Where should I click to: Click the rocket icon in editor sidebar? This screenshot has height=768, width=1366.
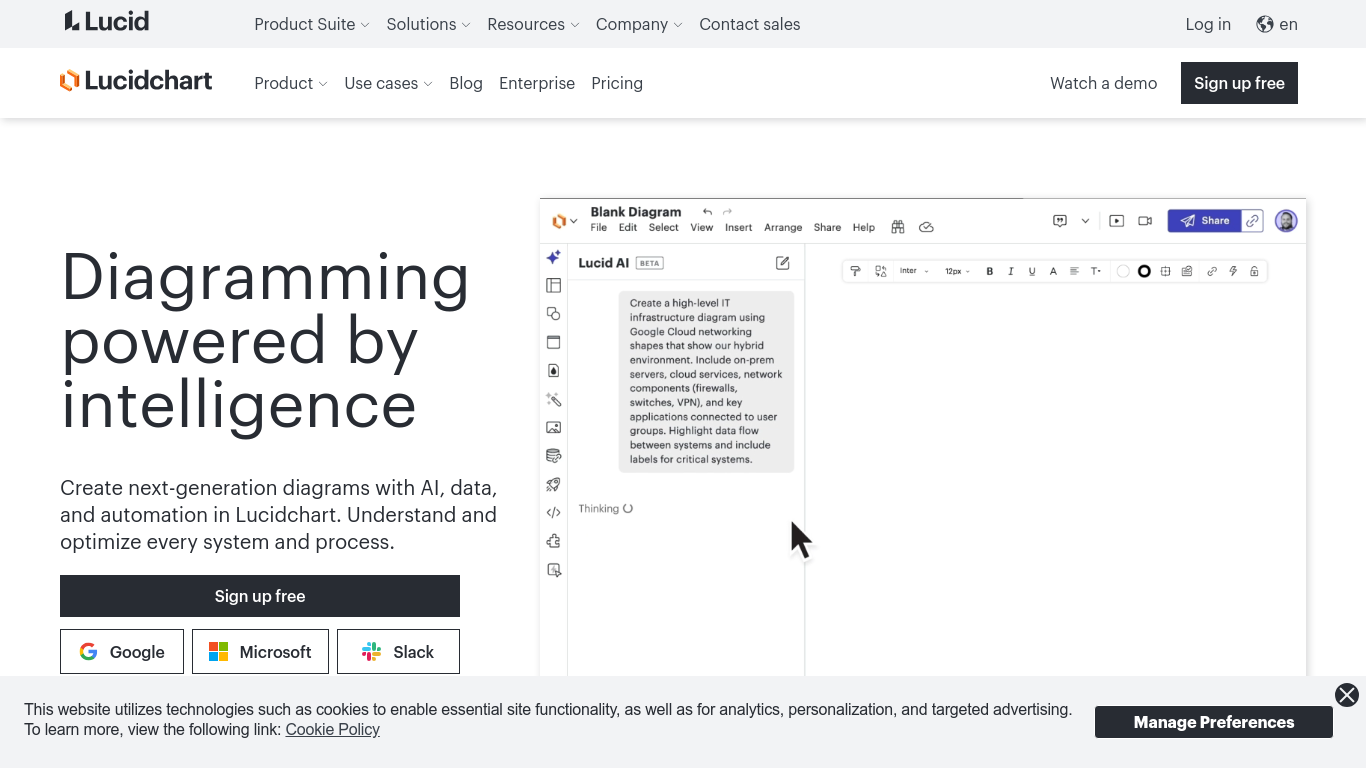[553, 484]
